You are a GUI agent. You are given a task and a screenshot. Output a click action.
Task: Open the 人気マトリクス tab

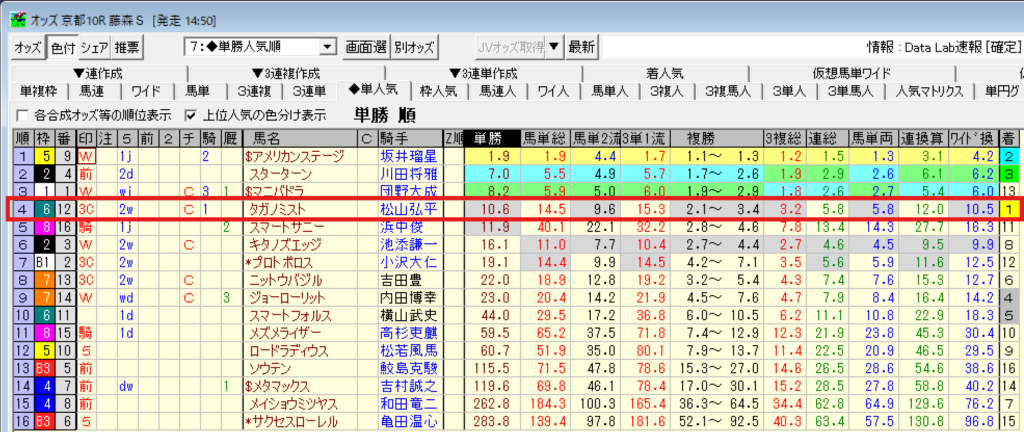coord(929,91)
